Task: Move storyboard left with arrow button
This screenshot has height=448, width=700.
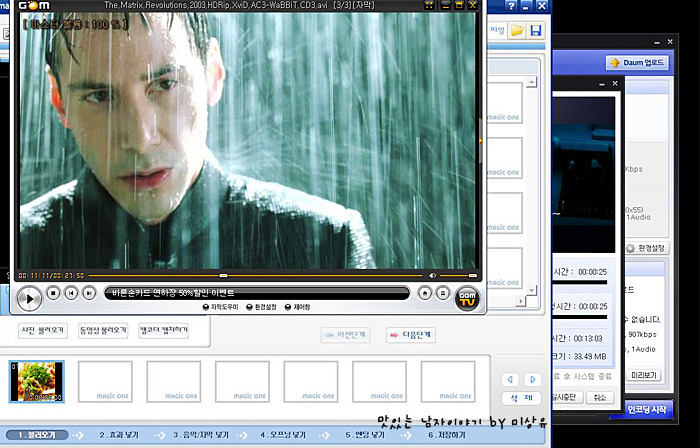Action: tap(510, 380)
